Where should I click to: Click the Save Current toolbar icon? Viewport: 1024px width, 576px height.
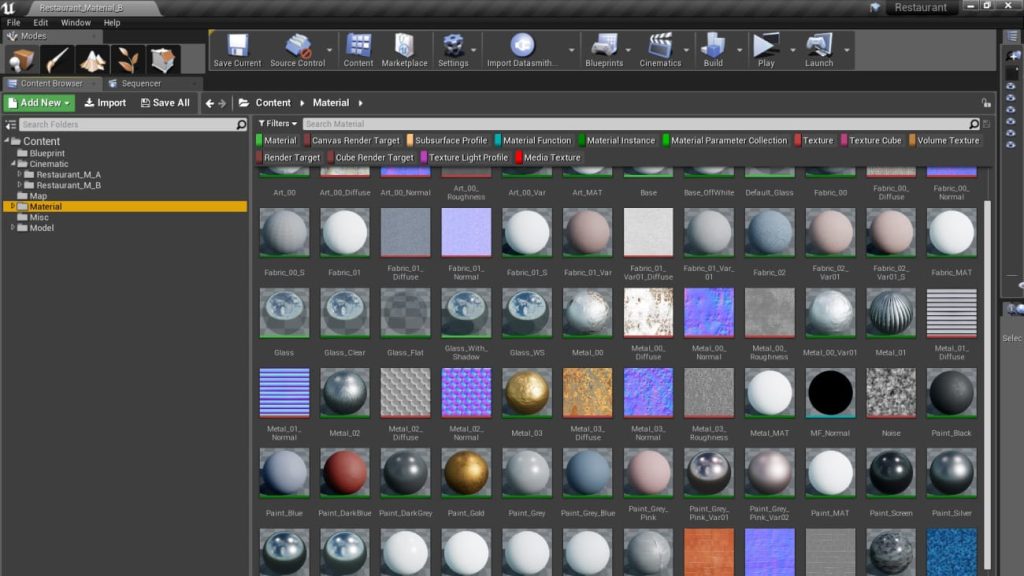pos(237,47)
